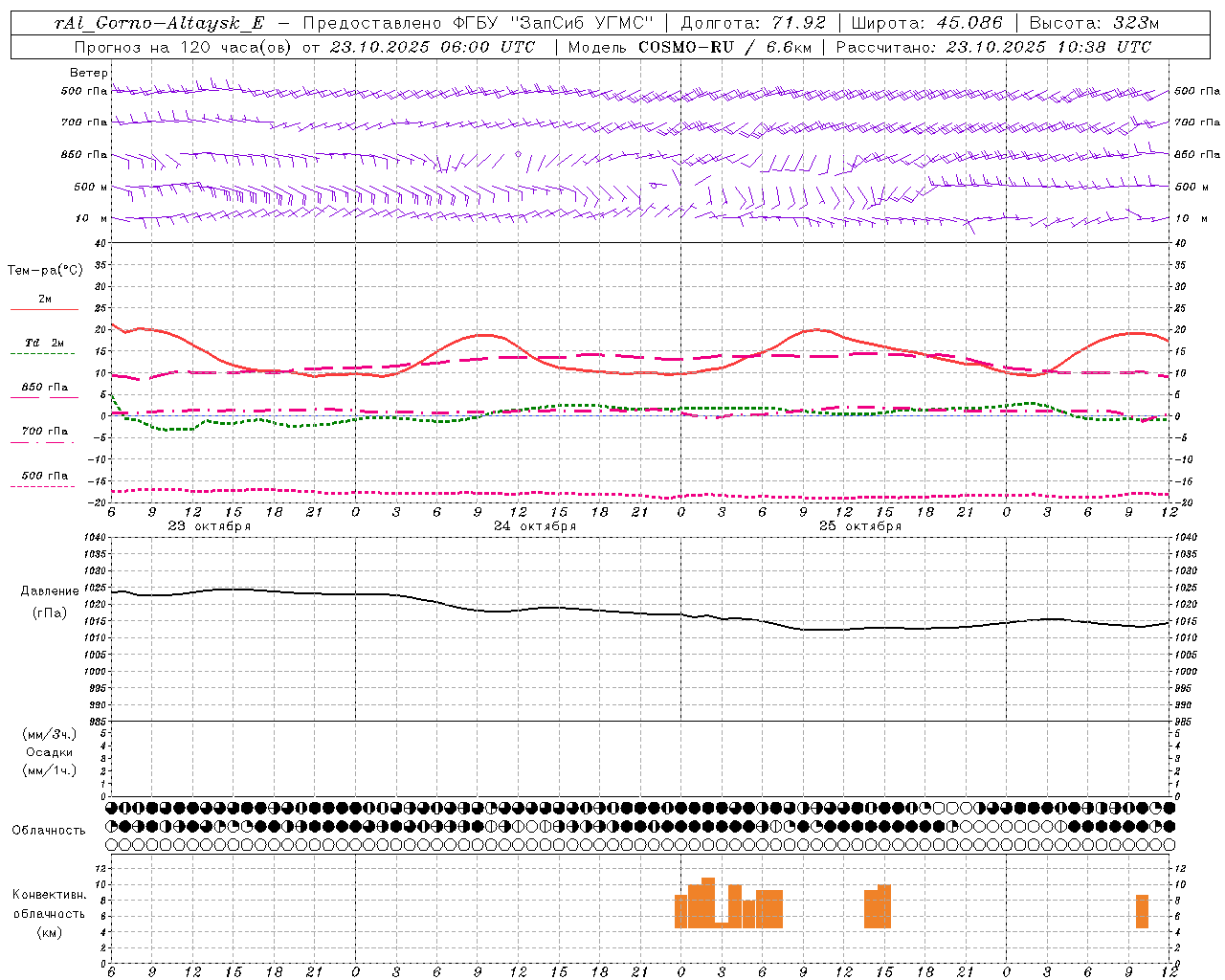The height and width of the screenshot is (980, 1225).
Task: Click the station title rAl_Gorno-Altaysk_E
Action: coord(160,23)
